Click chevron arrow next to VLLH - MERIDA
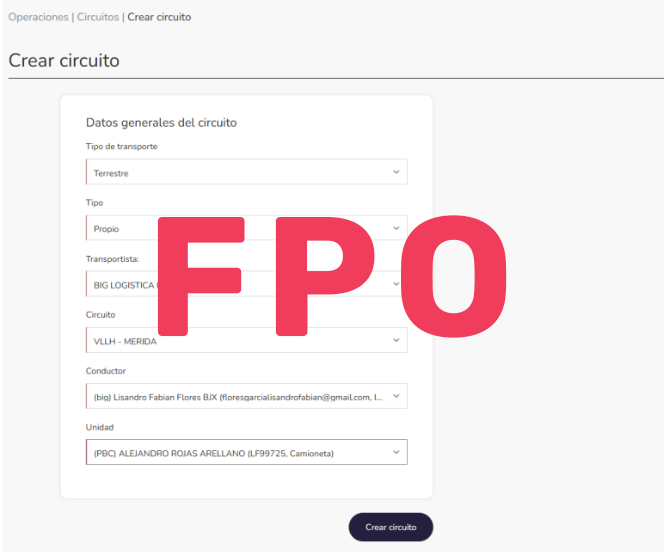This screenshot has height=554, width=664. (396, 341)
